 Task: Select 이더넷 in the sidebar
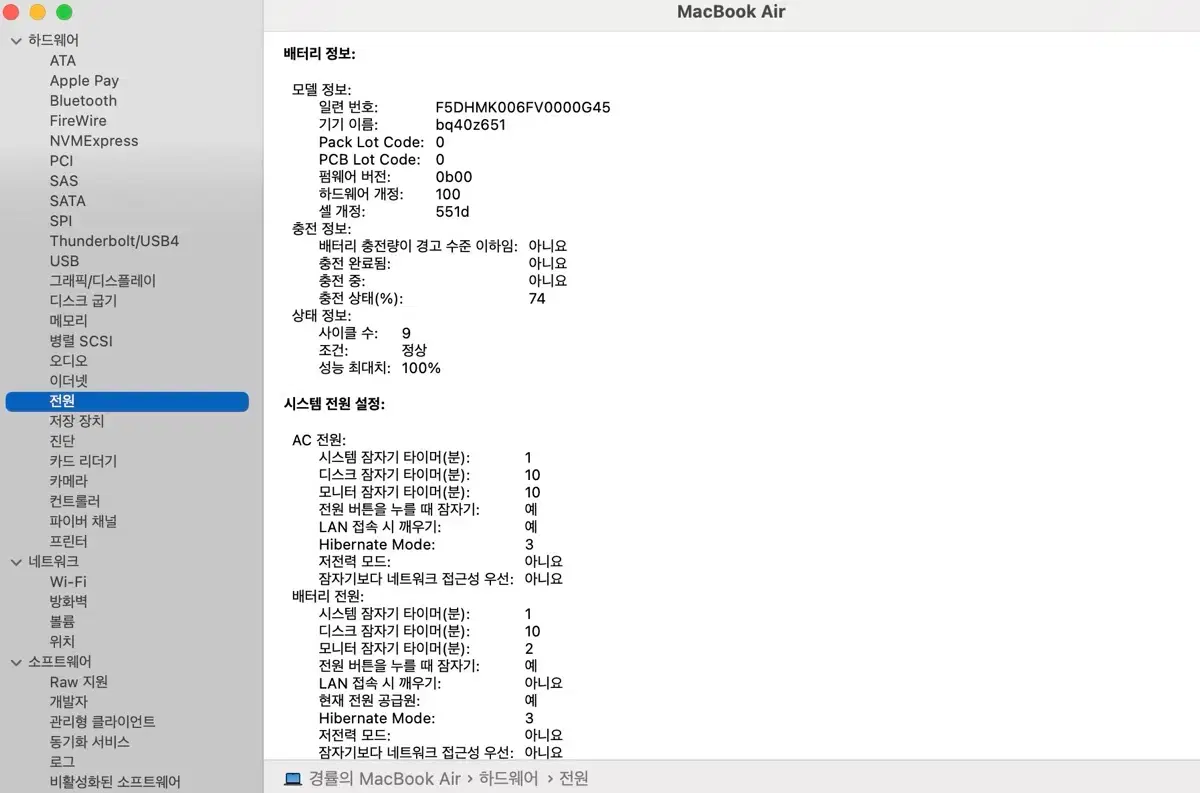point(69,381)
